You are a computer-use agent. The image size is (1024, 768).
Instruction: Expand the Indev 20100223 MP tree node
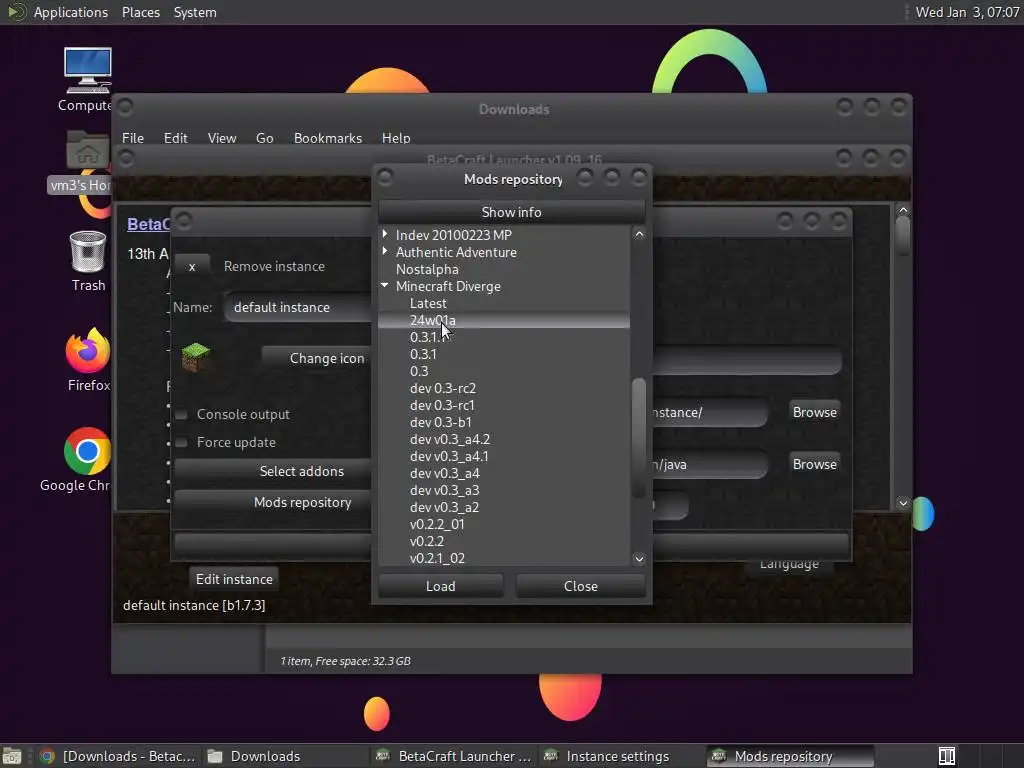[385, 234]
